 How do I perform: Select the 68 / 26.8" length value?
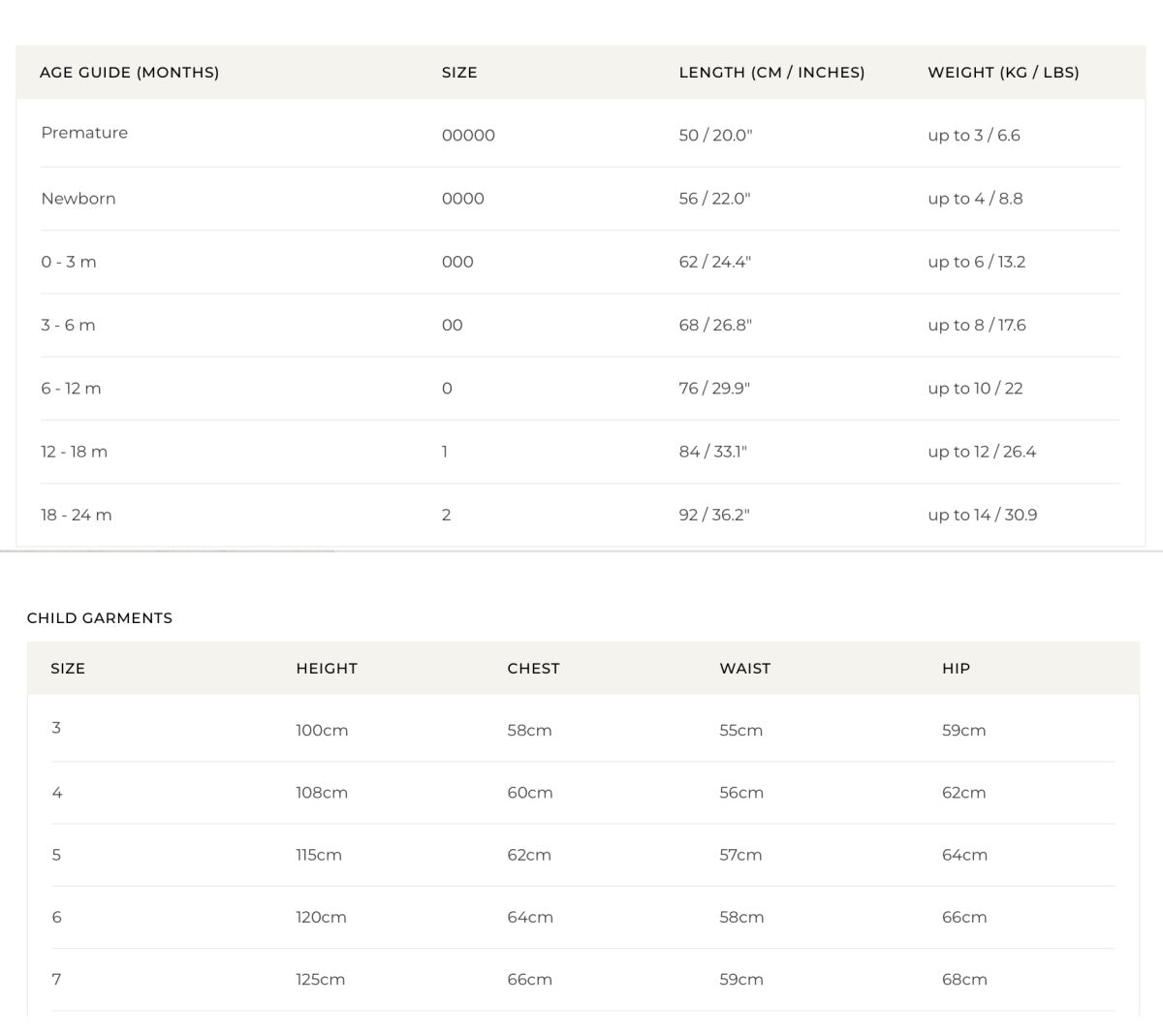click(x=715, y=326)
